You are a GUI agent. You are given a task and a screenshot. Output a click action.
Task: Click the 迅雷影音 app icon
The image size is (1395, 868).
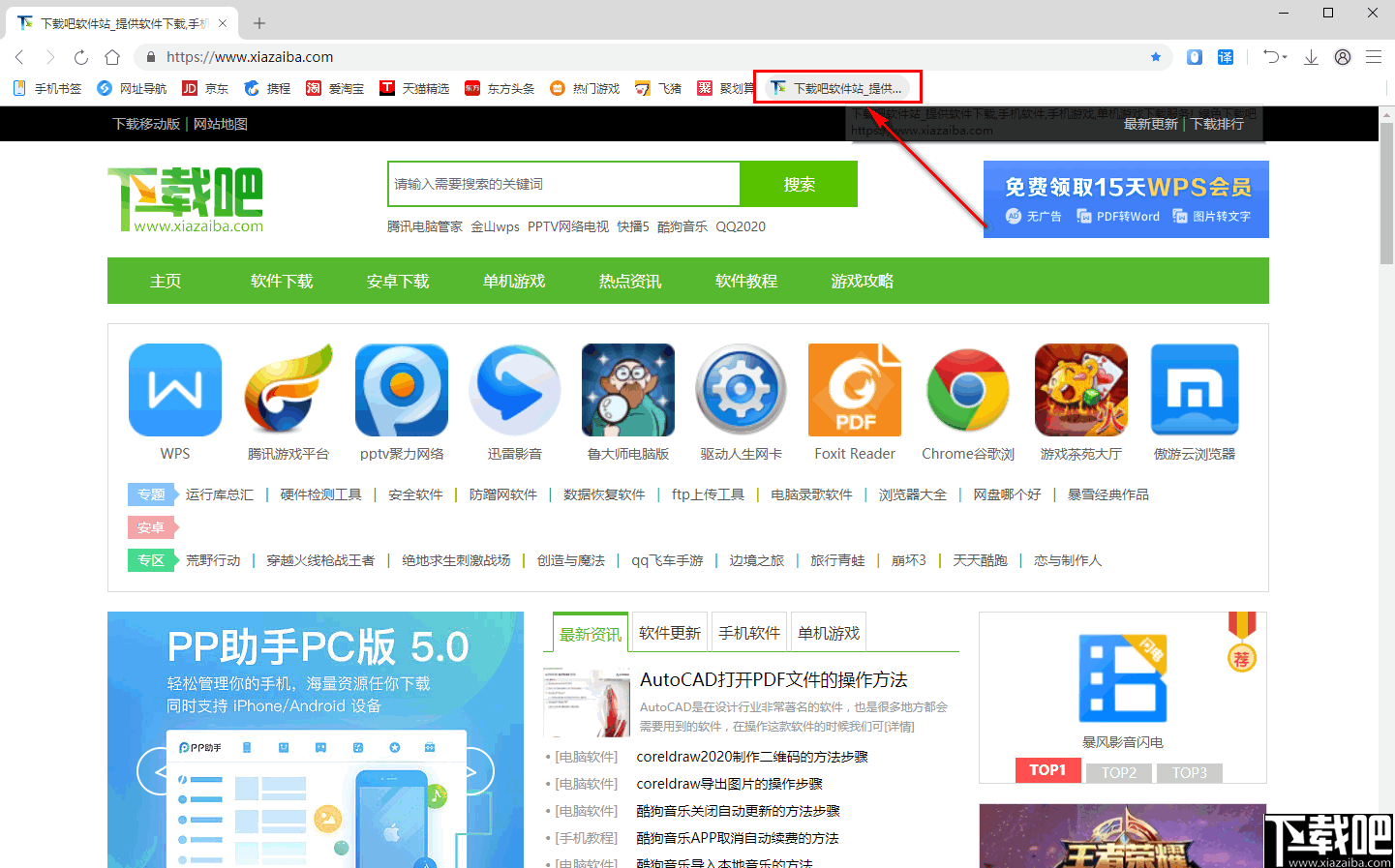[515, 390]
